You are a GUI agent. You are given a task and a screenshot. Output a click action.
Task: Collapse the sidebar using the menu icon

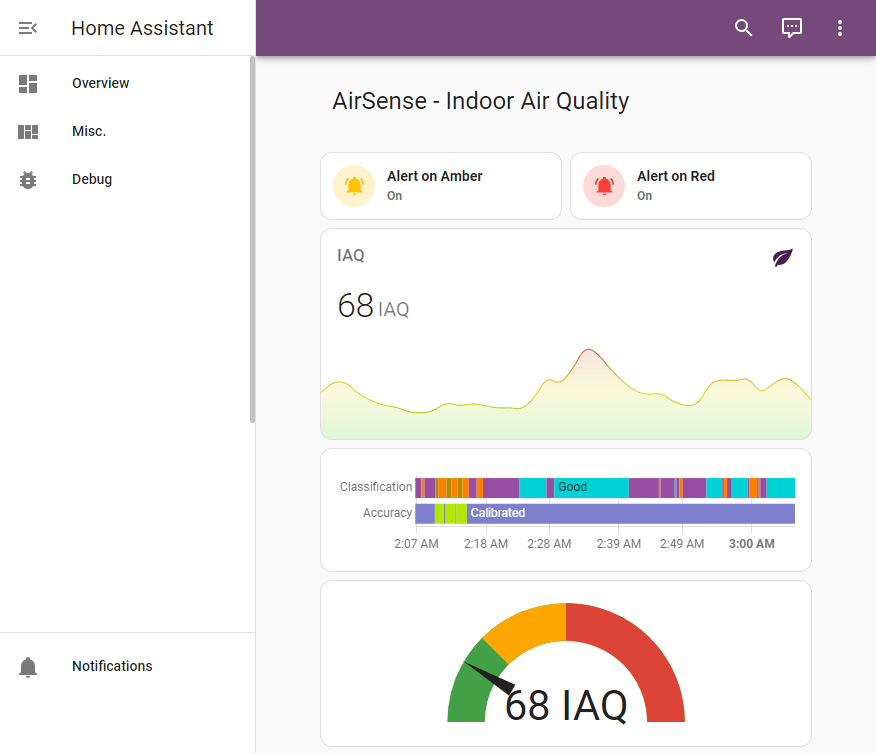click(x=27, y=27)
